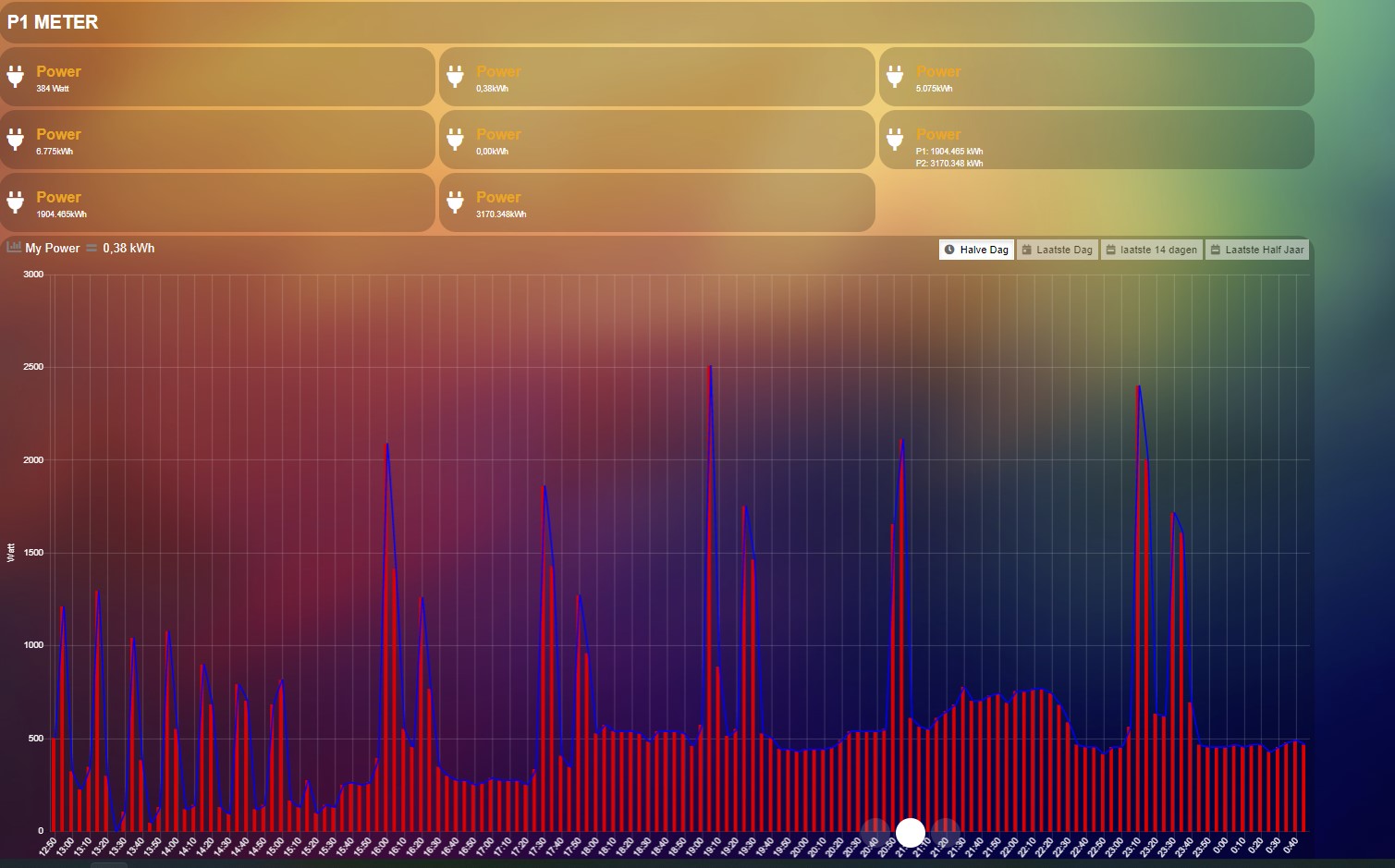This screenshot has height=868, width=1395.
Task: Click the plug icon beside 6.775kWh
Action: coord(16,140)
